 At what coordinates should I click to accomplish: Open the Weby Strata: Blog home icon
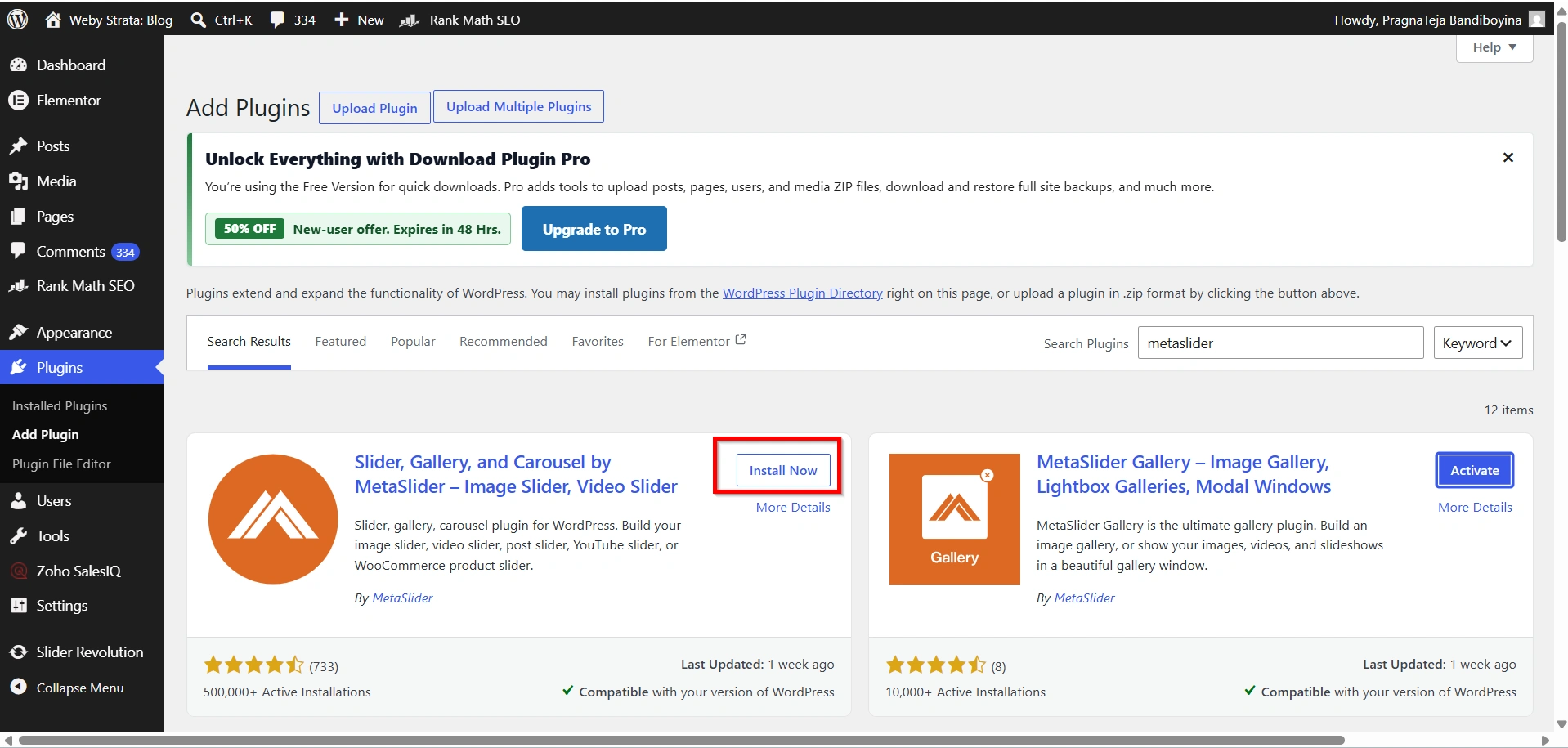coord(53,20)
